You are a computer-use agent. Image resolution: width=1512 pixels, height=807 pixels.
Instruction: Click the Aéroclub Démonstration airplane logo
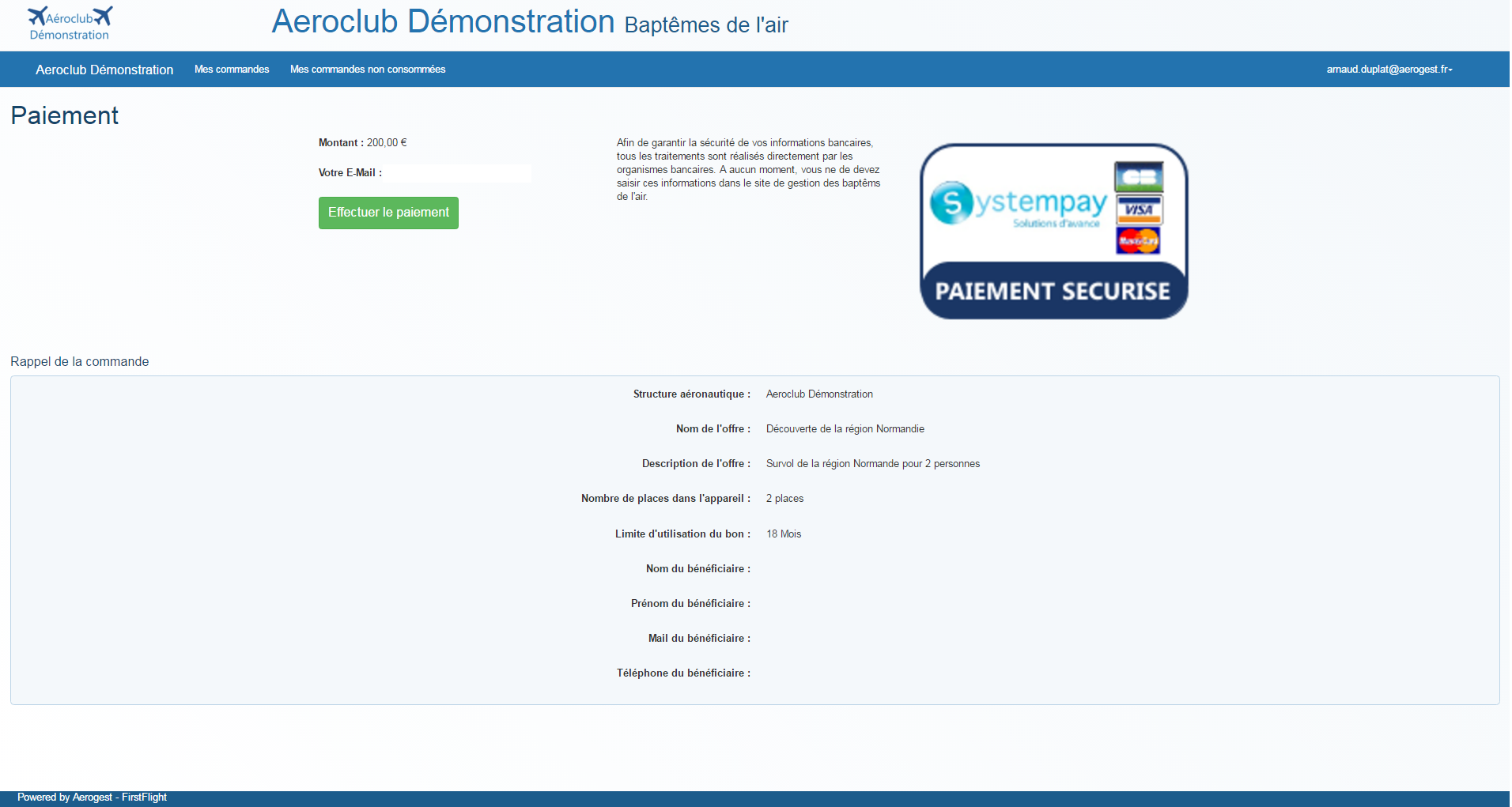(x=70, y=24)
